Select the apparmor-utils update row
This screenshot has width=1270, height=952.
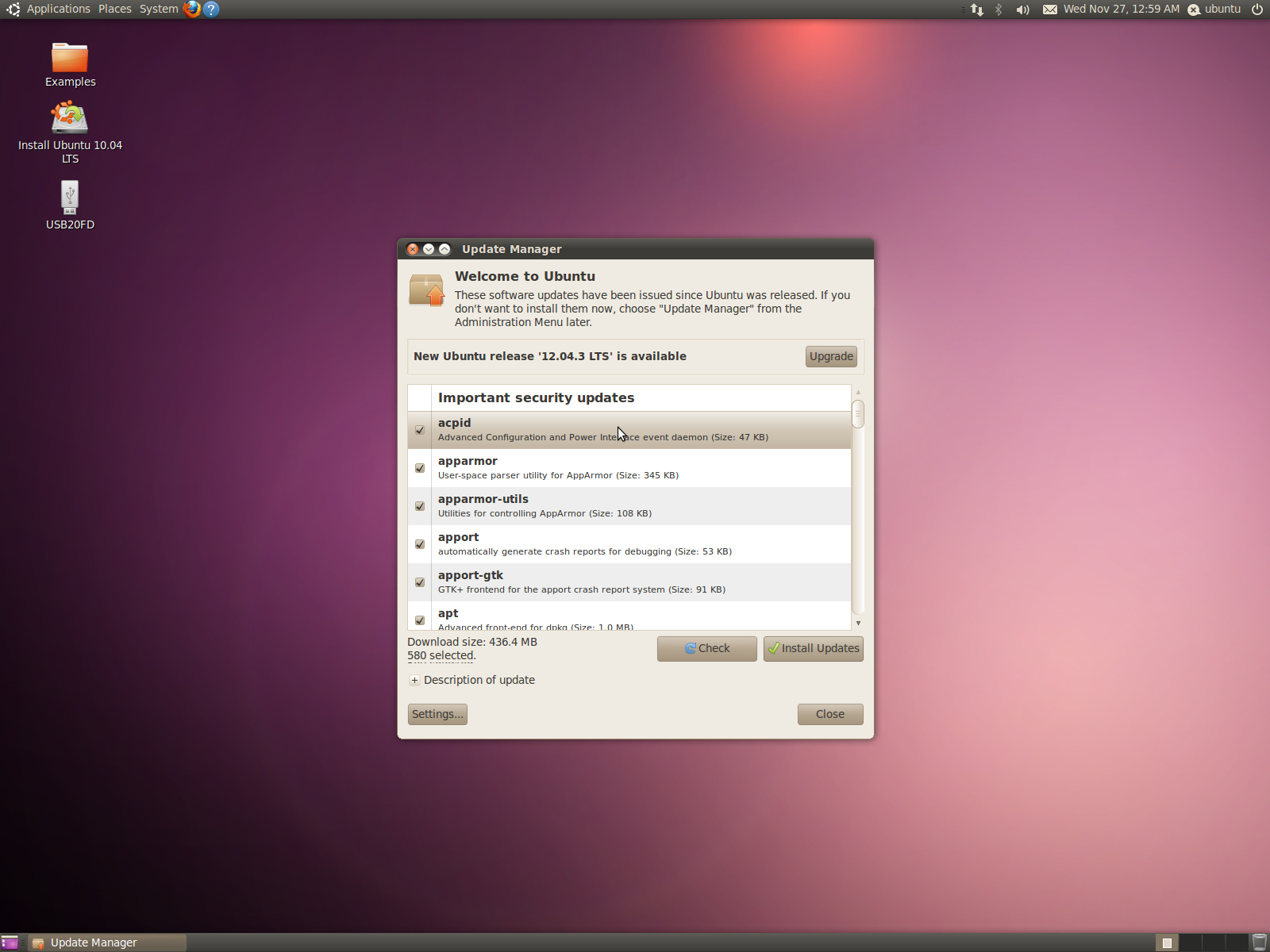(629, 506)
